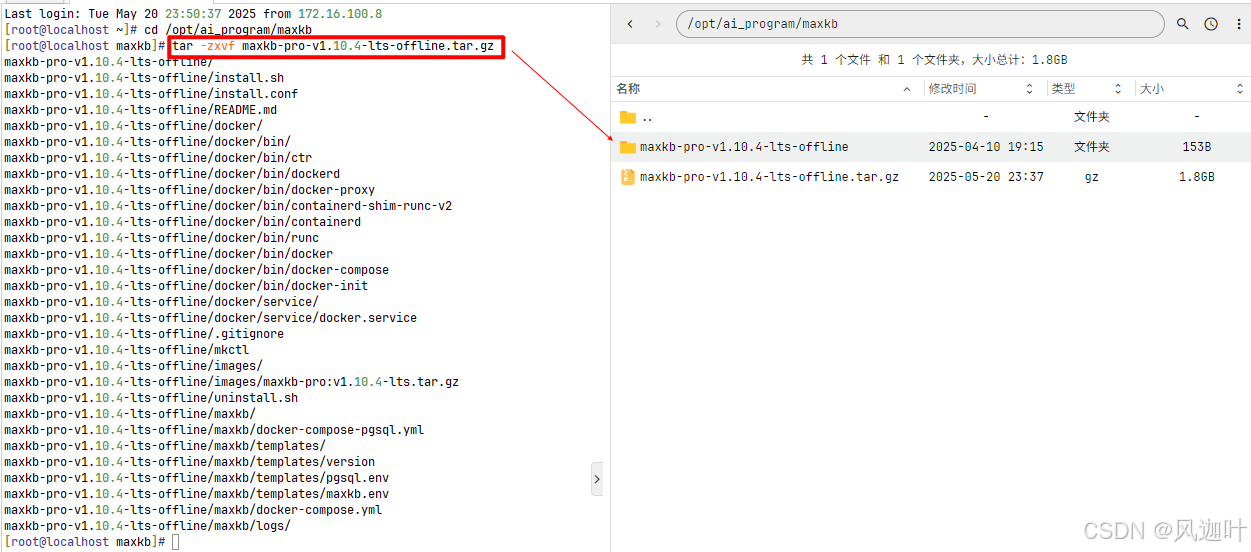Click the maxkb/docker-compose.yml output line
Image resolution: width=1251 pixels, height=552 pixels.
[193, 510]
